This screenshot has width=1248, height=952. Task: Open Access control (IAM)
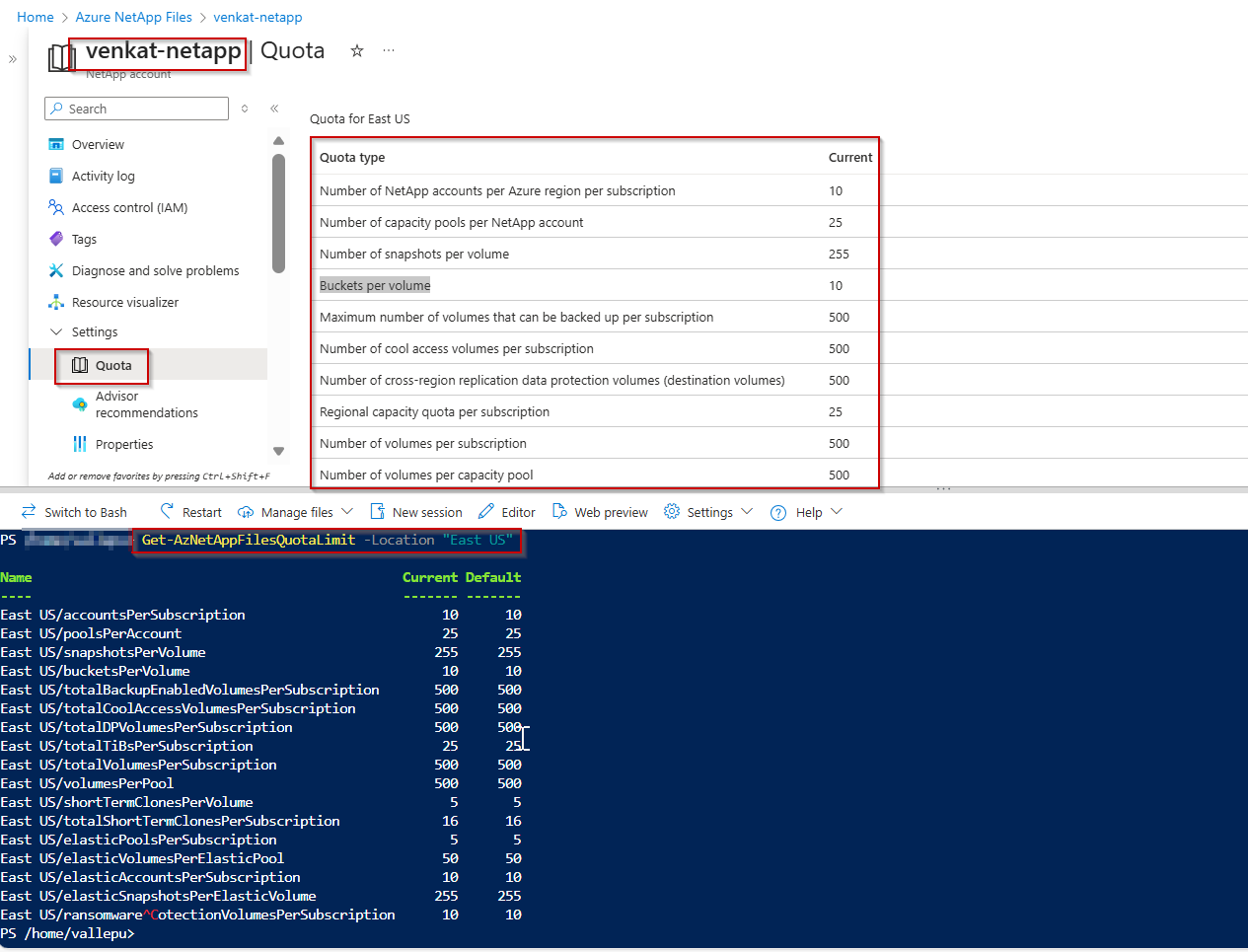[x=129, y=207]
